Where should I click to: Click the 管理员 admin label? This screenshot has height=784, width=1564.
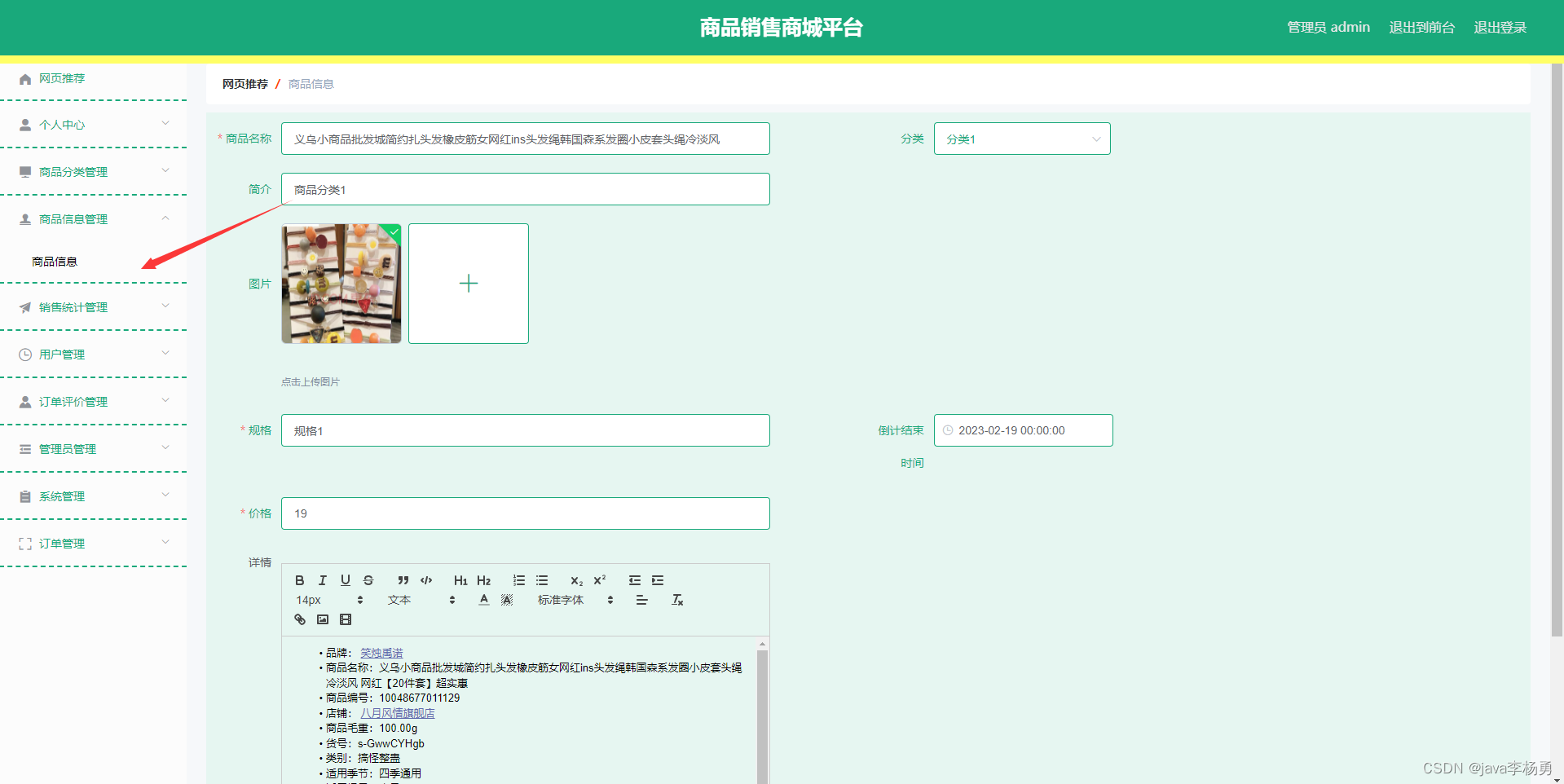1328,27
